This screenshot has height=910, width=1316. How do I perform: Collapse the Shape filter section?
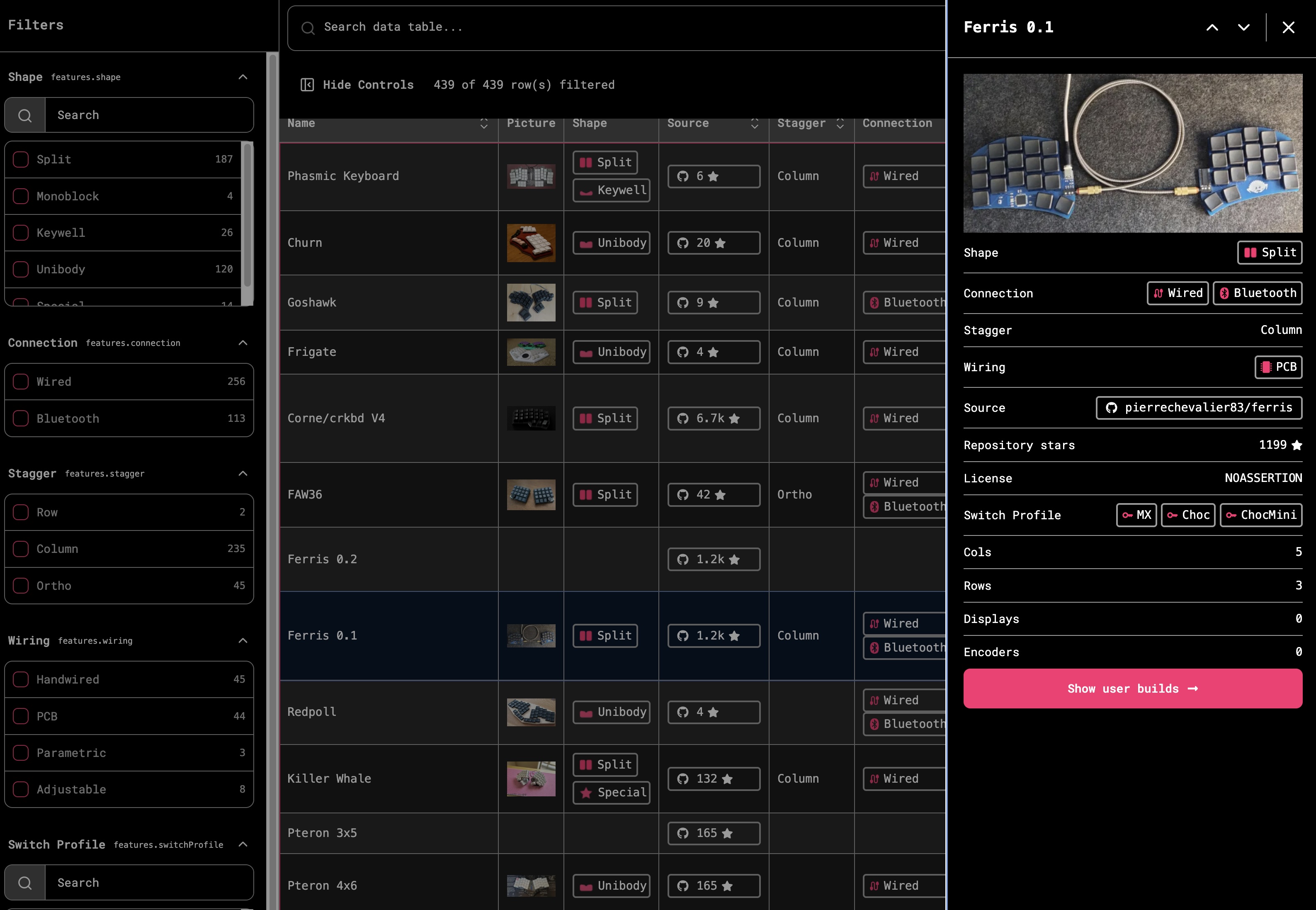pyautogui.click(x=243, y=77)
